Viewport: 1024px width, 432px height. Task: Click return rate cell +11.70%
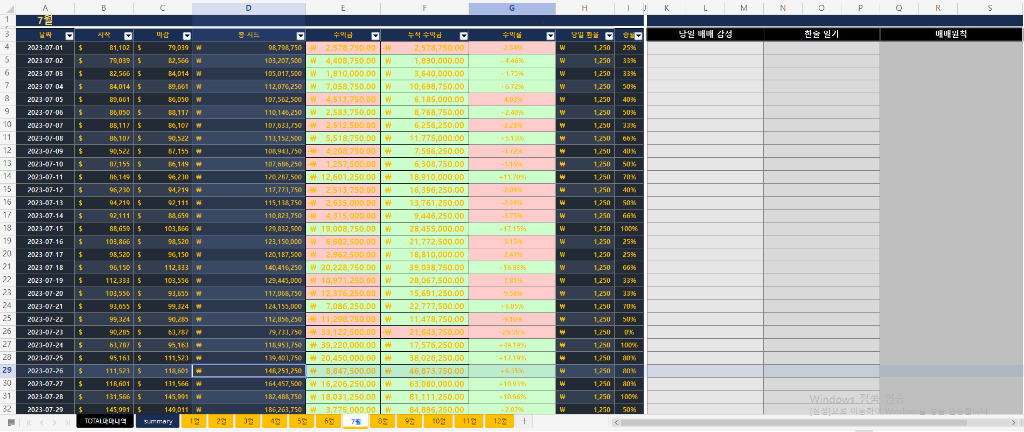[512, 176]
